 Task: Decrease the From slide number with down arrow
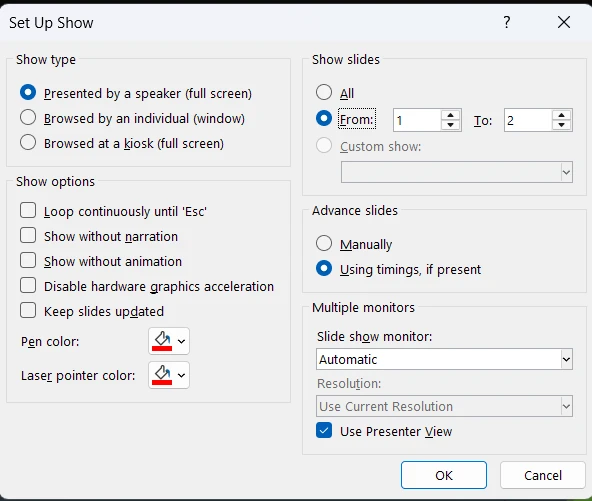pyautogui.click(x=450, y=125)
